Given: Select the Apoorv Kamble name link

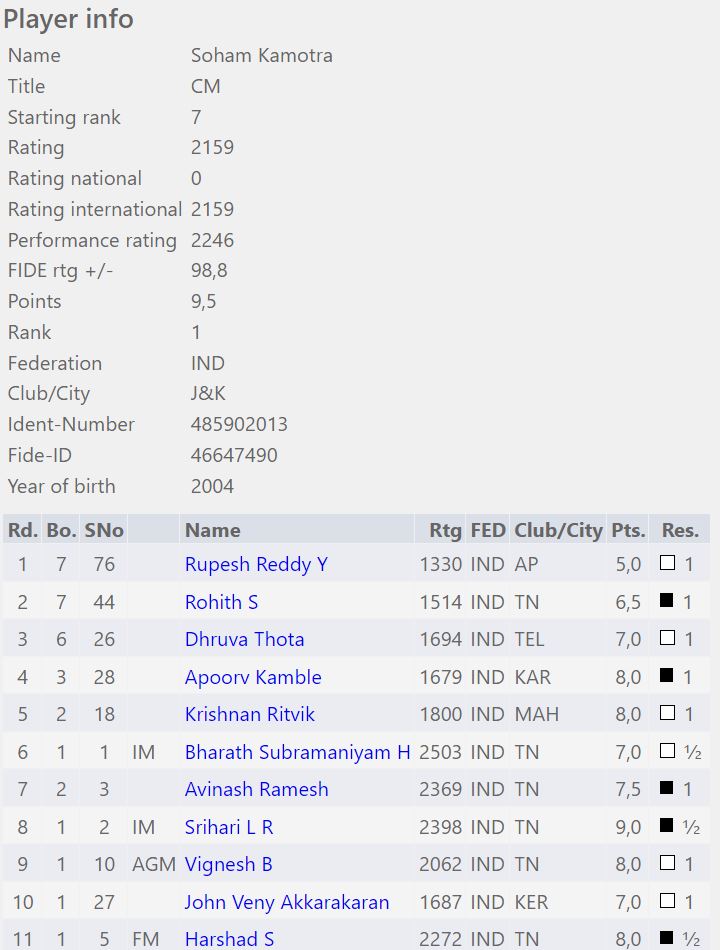Looking at the screenshot, I should click(x=253, y=677).
